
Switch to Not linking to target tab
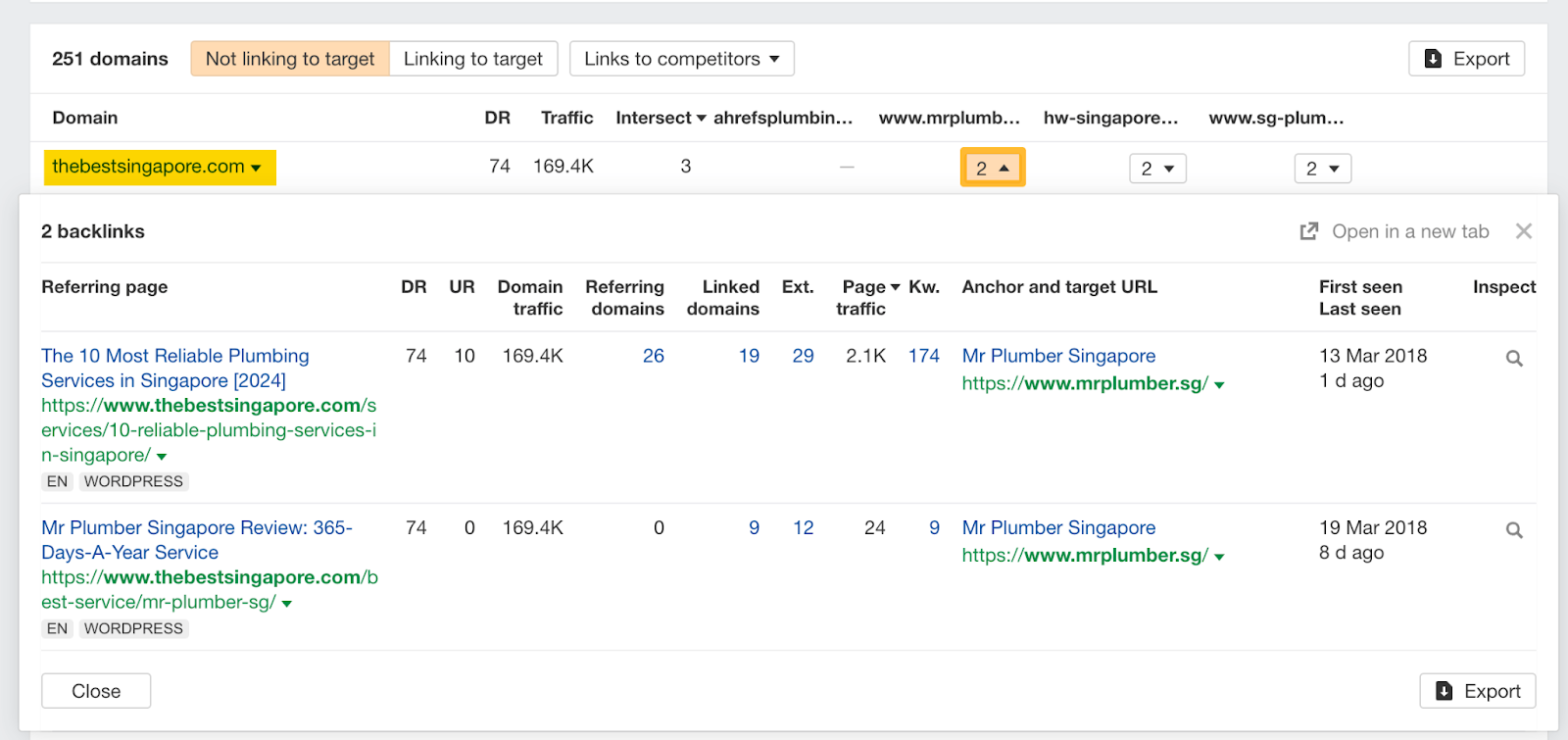click(290, 59)
